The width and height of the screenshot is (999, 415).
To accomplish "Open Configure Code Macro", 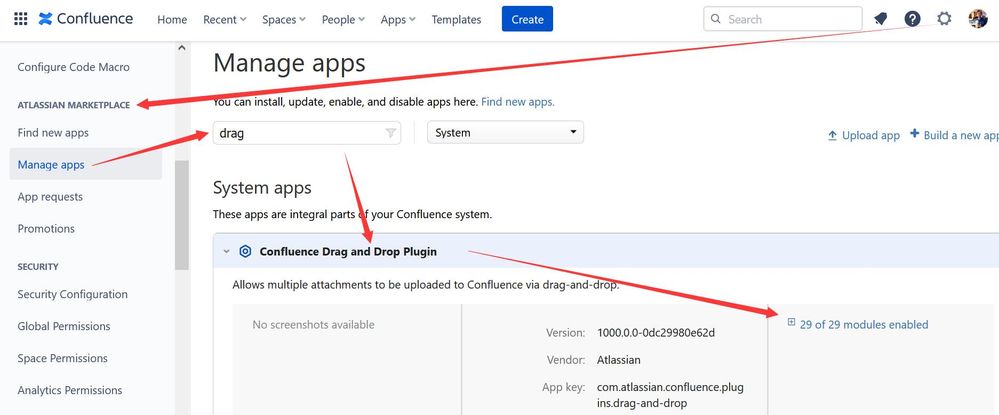I will 73,67.
